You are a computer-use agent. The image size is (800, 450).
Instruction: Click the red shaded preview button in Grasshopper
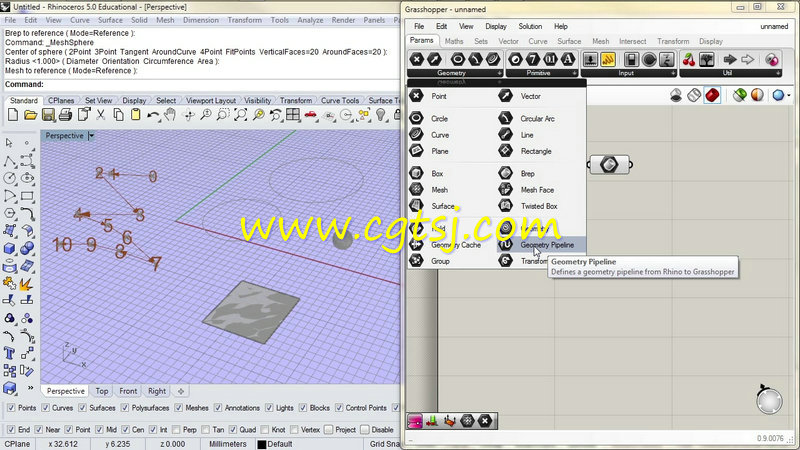tap(712, 95)
